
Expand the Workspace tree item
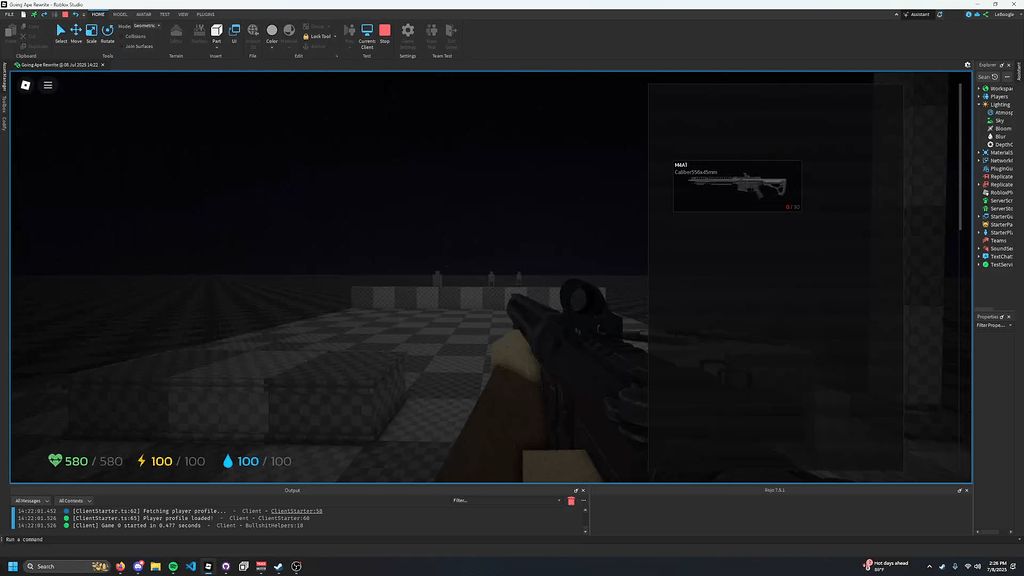[x=978, y=89]
